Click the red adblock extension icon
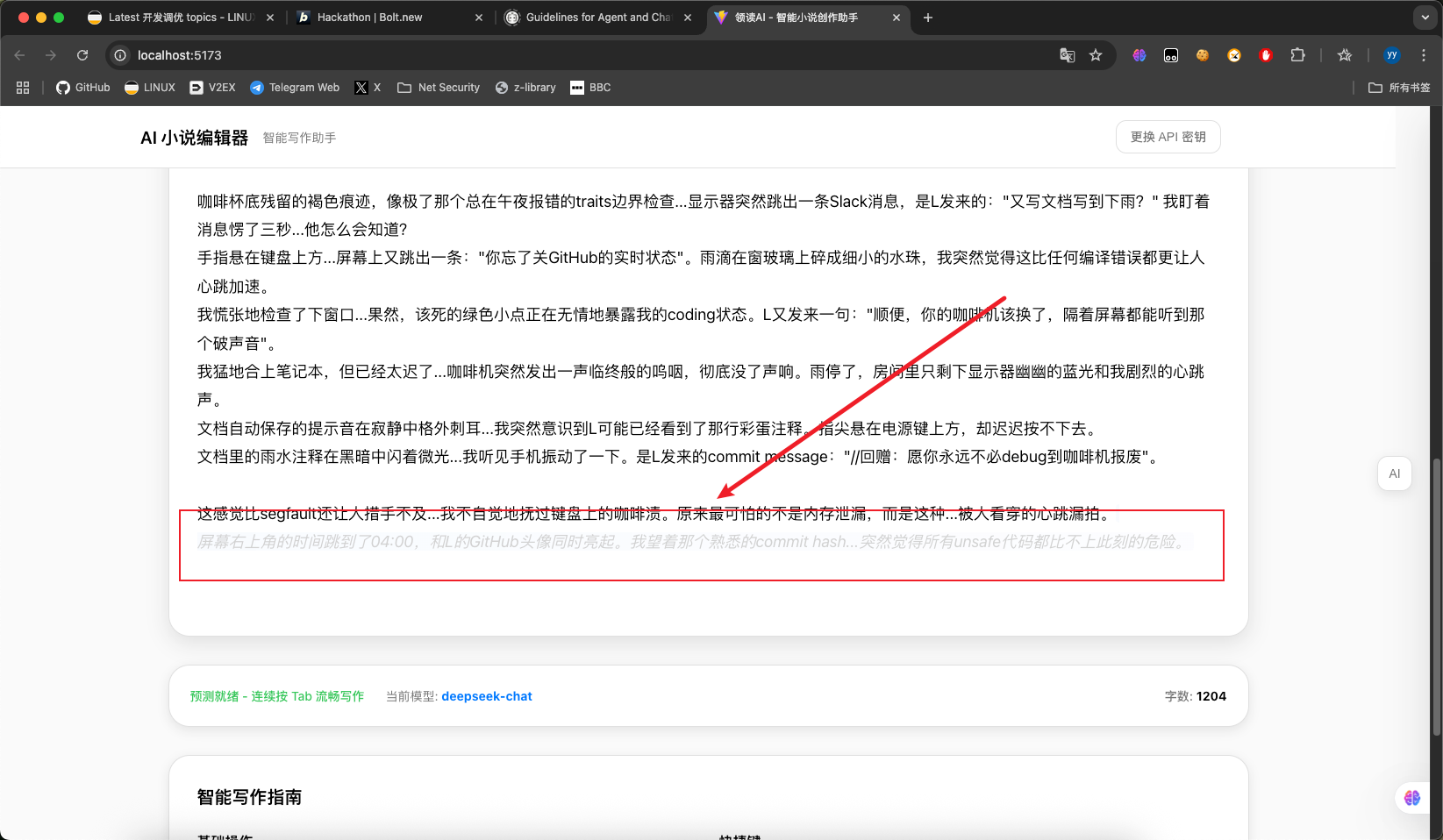The width and height of the screenshot is (1443, 840). click(1266, 55)
